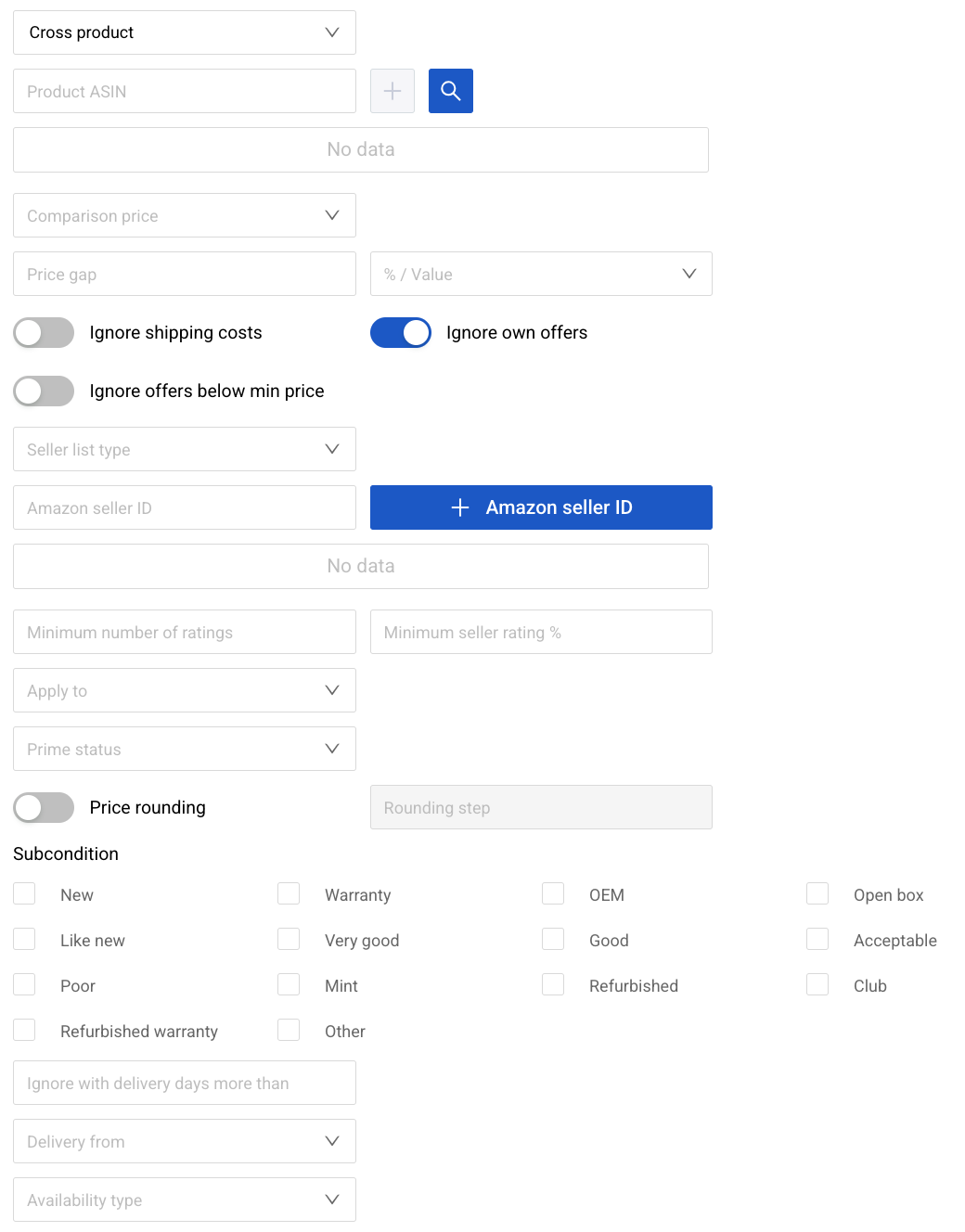
Task: Turn on Price rounding switch
Action: point(44,808)
